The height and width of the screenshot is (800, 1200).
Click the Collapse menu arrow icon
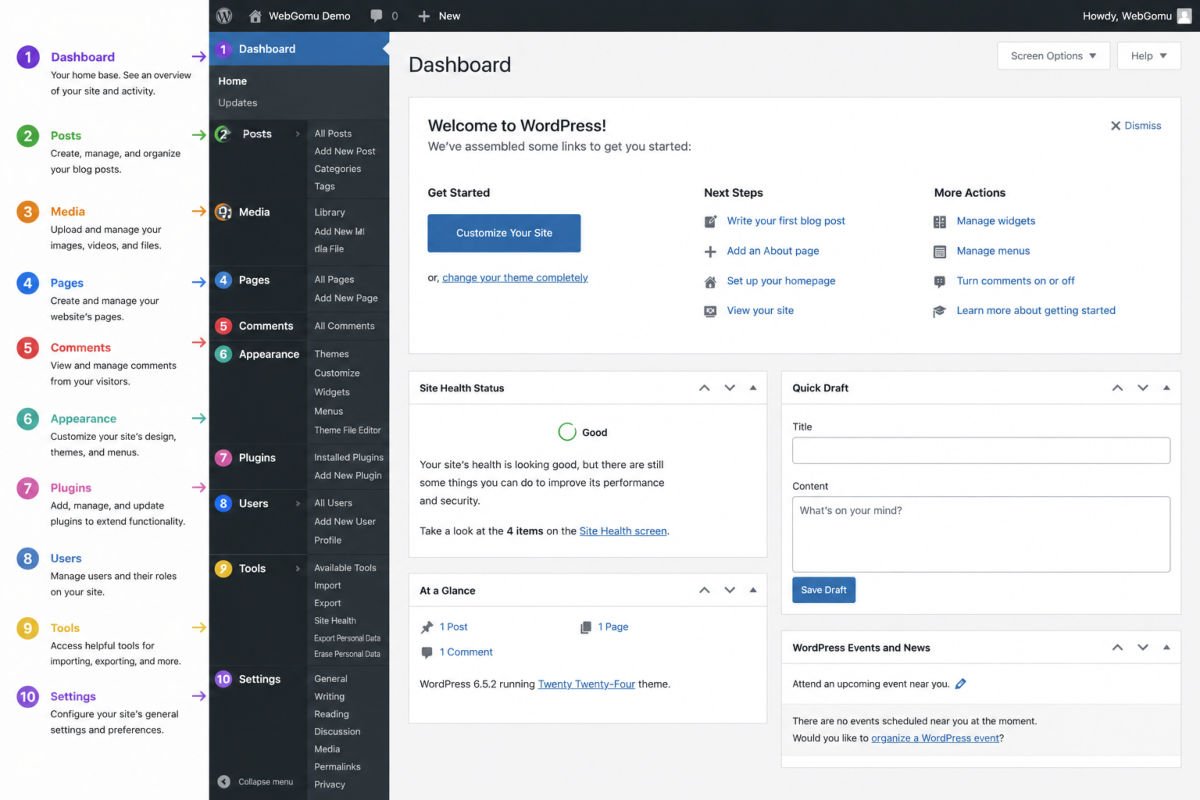(x=224, y=782)
